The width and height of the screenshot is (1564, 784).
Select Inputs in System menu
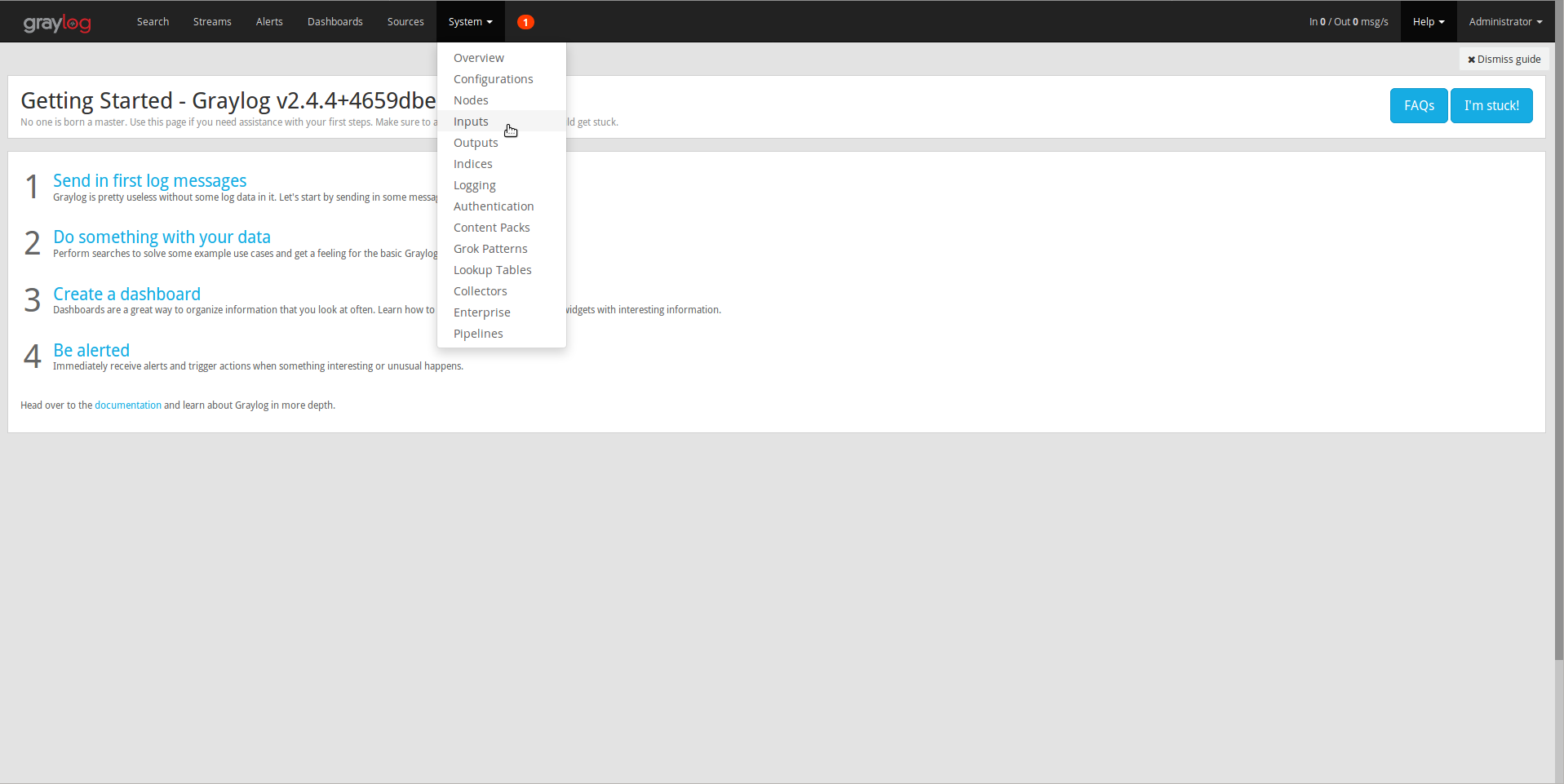pyautogui.click(x=502, y=122)
